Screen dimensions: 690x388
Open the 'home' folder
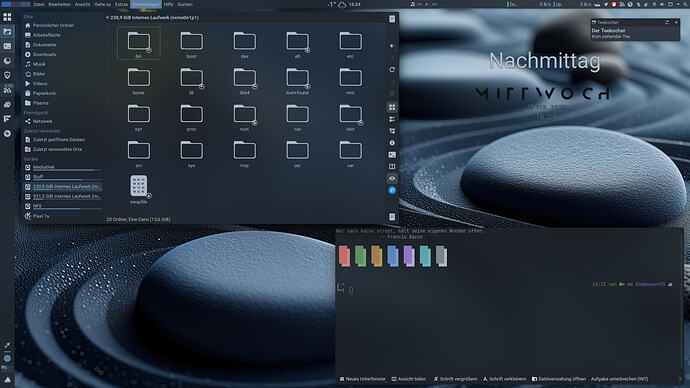point(139,81)
